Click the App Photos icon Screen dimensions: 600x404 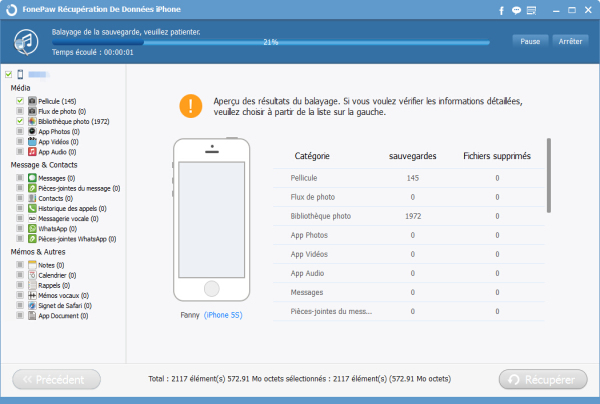click(x=32, y=131)
